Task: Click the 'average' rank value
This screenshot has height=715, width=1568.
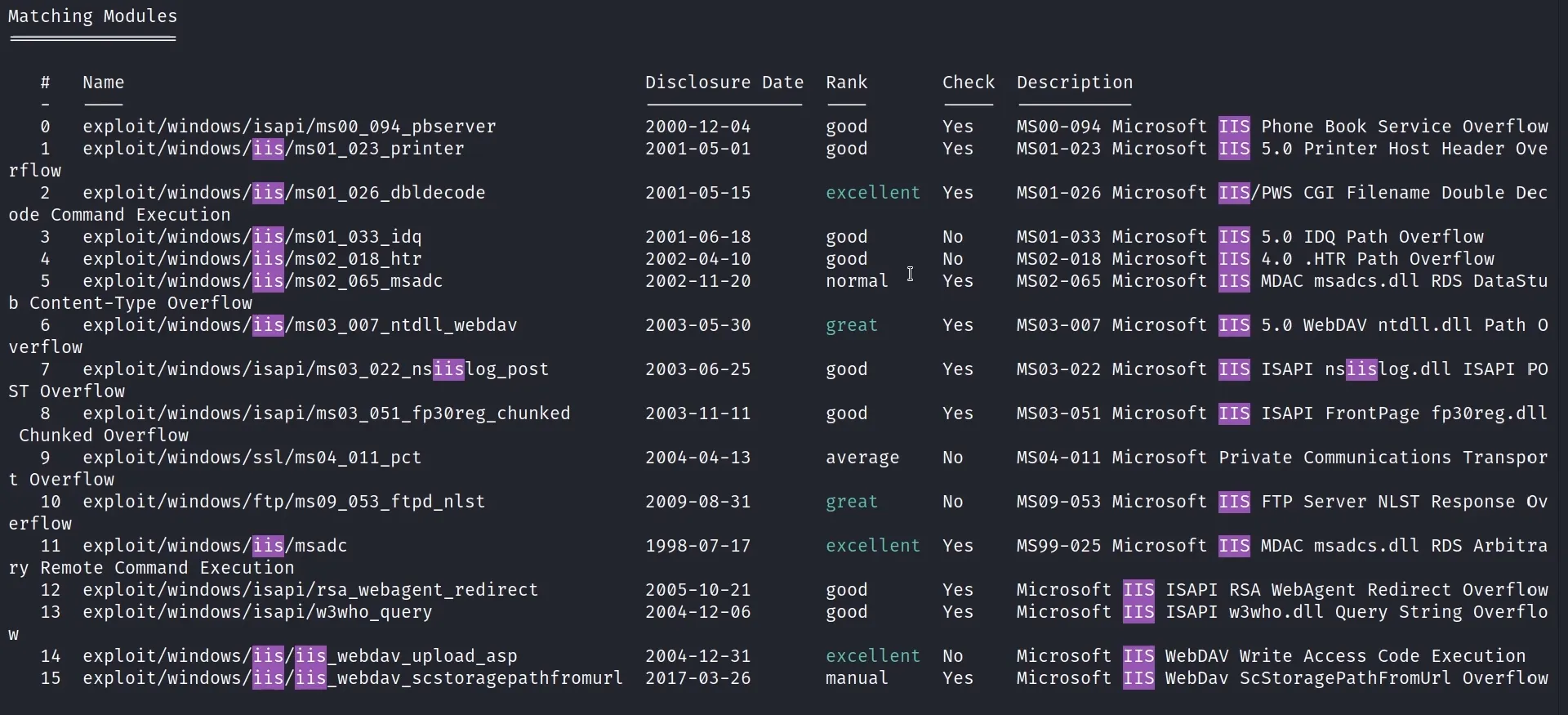Action: (862, 458)
